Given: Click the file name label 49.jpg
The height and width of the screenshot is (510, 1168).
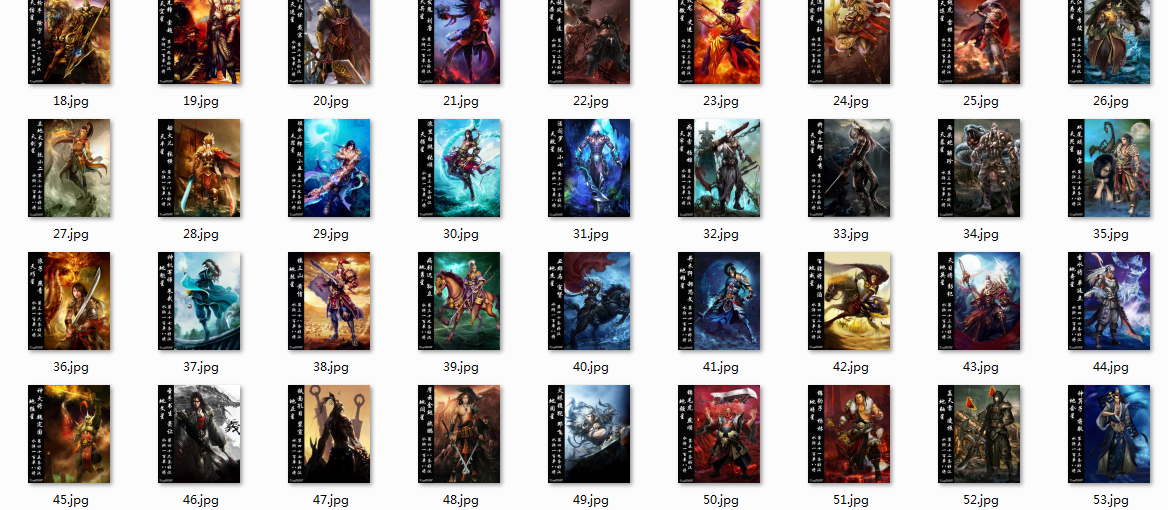Looking at the screenshot, I should [591, 500].
